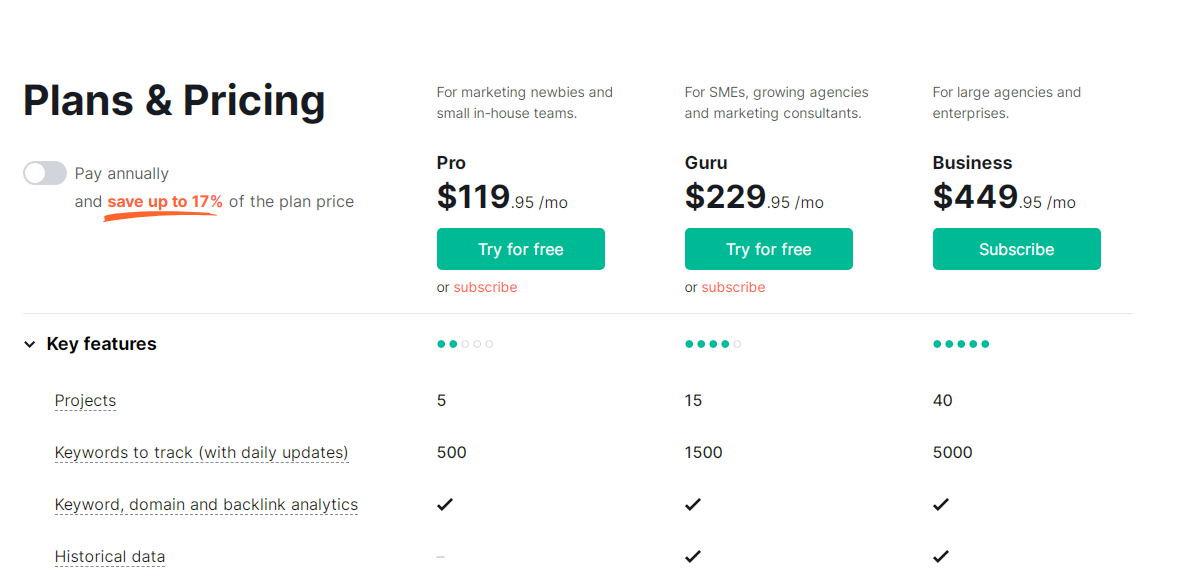This screenshot has width=1204, height=578.
Task: Toggle the Pay annually switch
Action: pyautogui.click(x=45, y=173)
